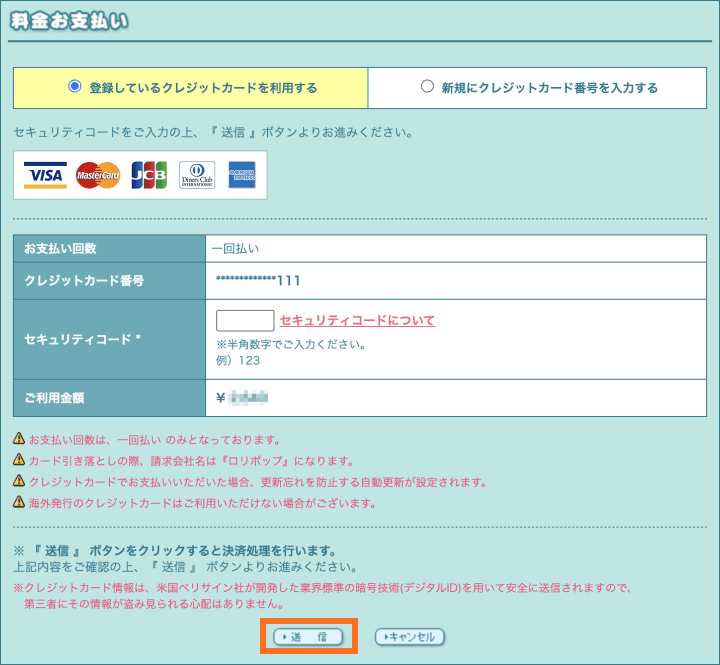The image size is (720, 665).
Task: Click the 料金お支払い page heading
Action: pos(68,21)
